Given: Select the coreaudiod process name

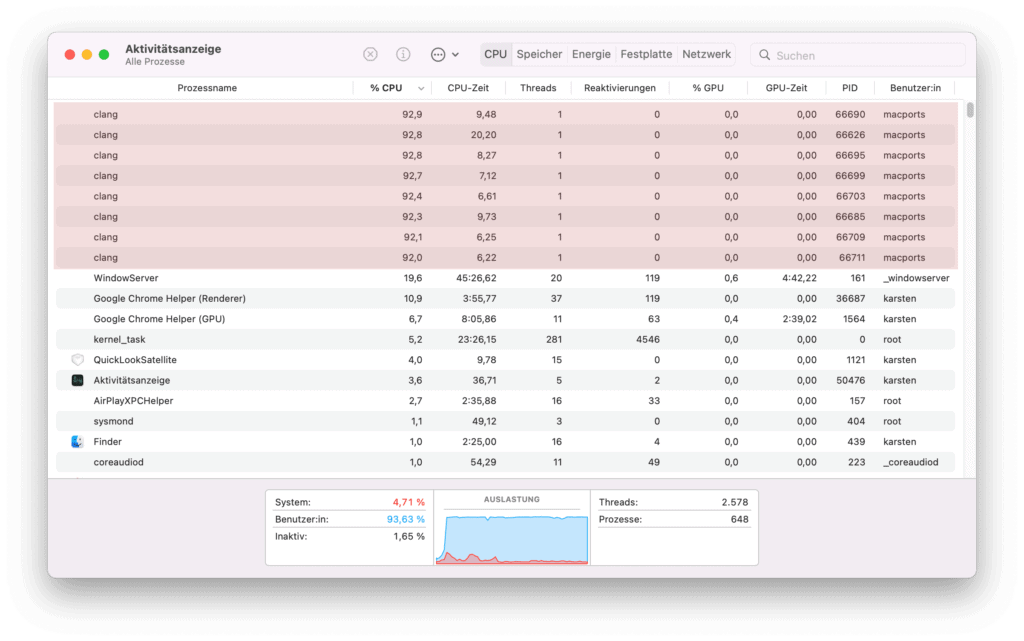Looking at the screenshot, I should tap(118, 462).
